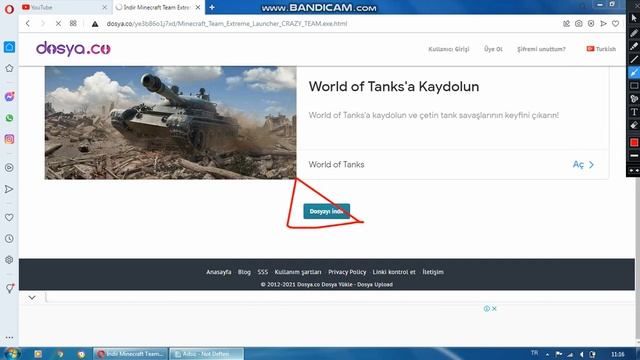Click the sidebar lightbulb tips icon
This screenshot has width=640, height=360.
point(9,289)
